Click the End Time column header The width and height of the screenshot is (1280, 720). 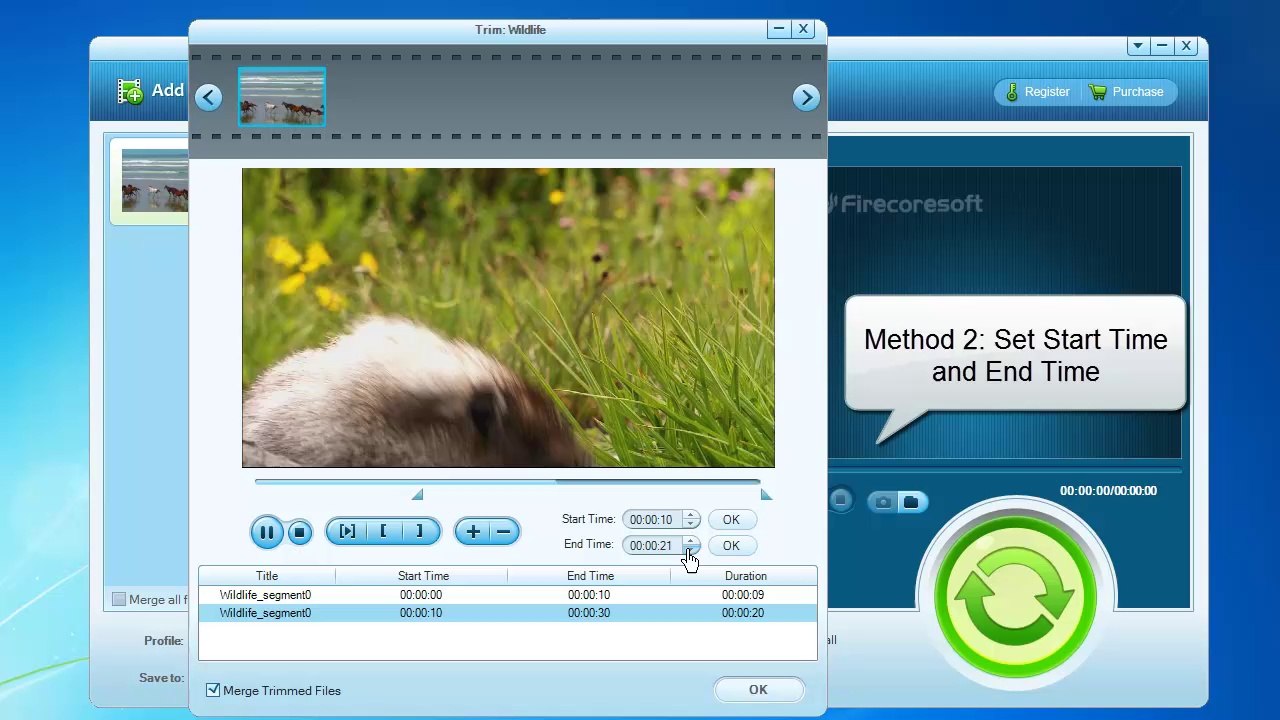(590, 576)
